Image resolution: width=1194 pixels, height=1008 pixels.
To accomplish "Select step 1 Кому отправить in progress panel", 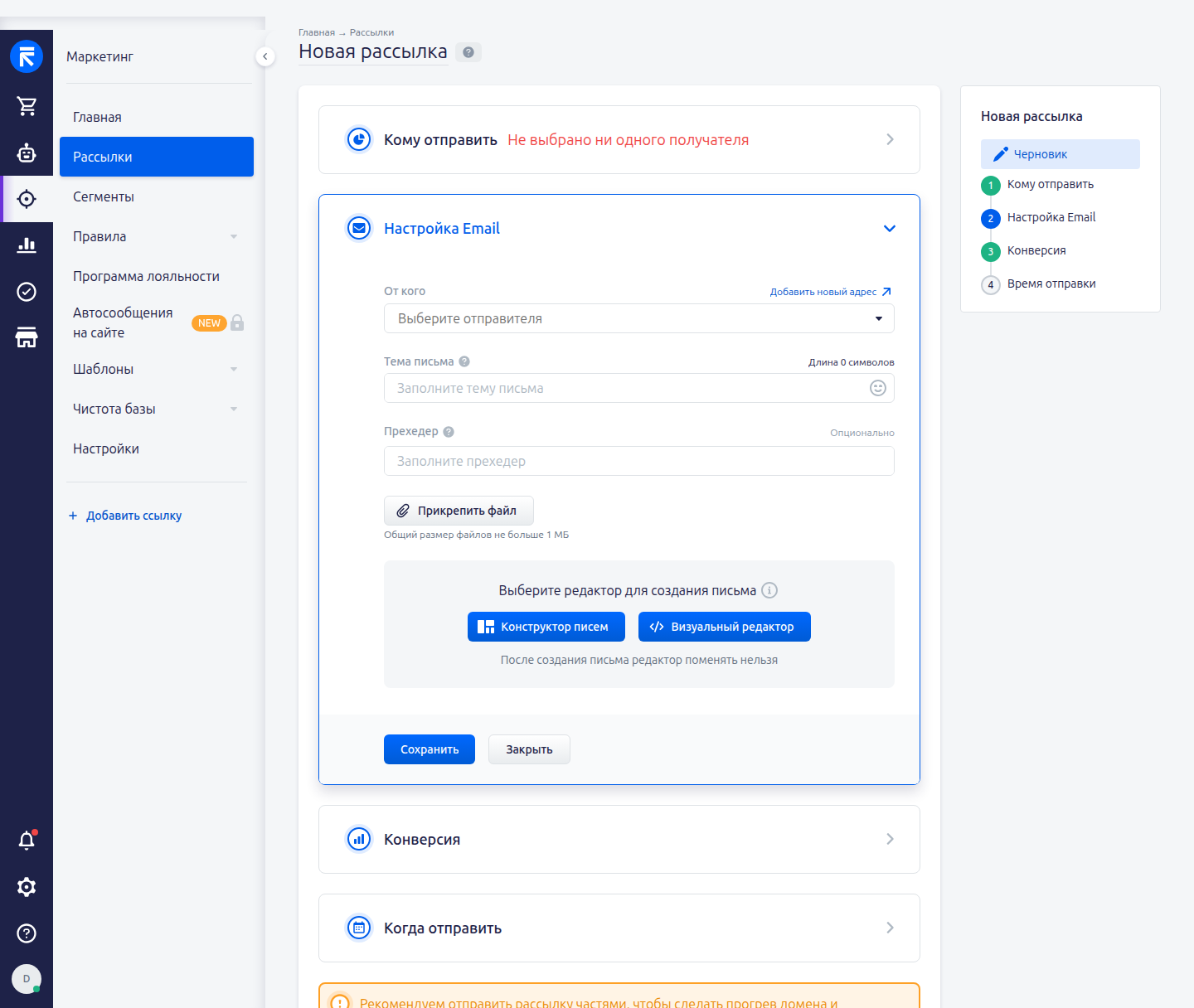I will pyautogui.click(x=1037, y=185).
